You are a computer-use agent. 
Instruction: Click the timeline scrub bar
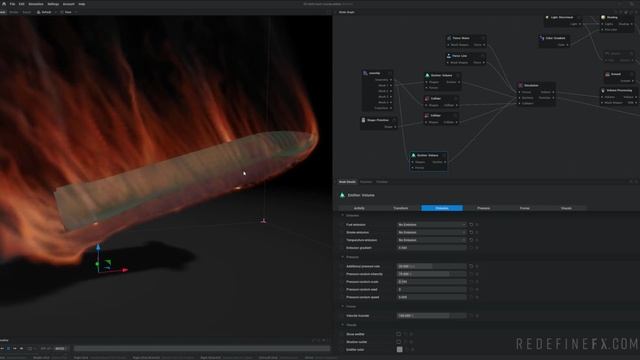tap(202, 349)
